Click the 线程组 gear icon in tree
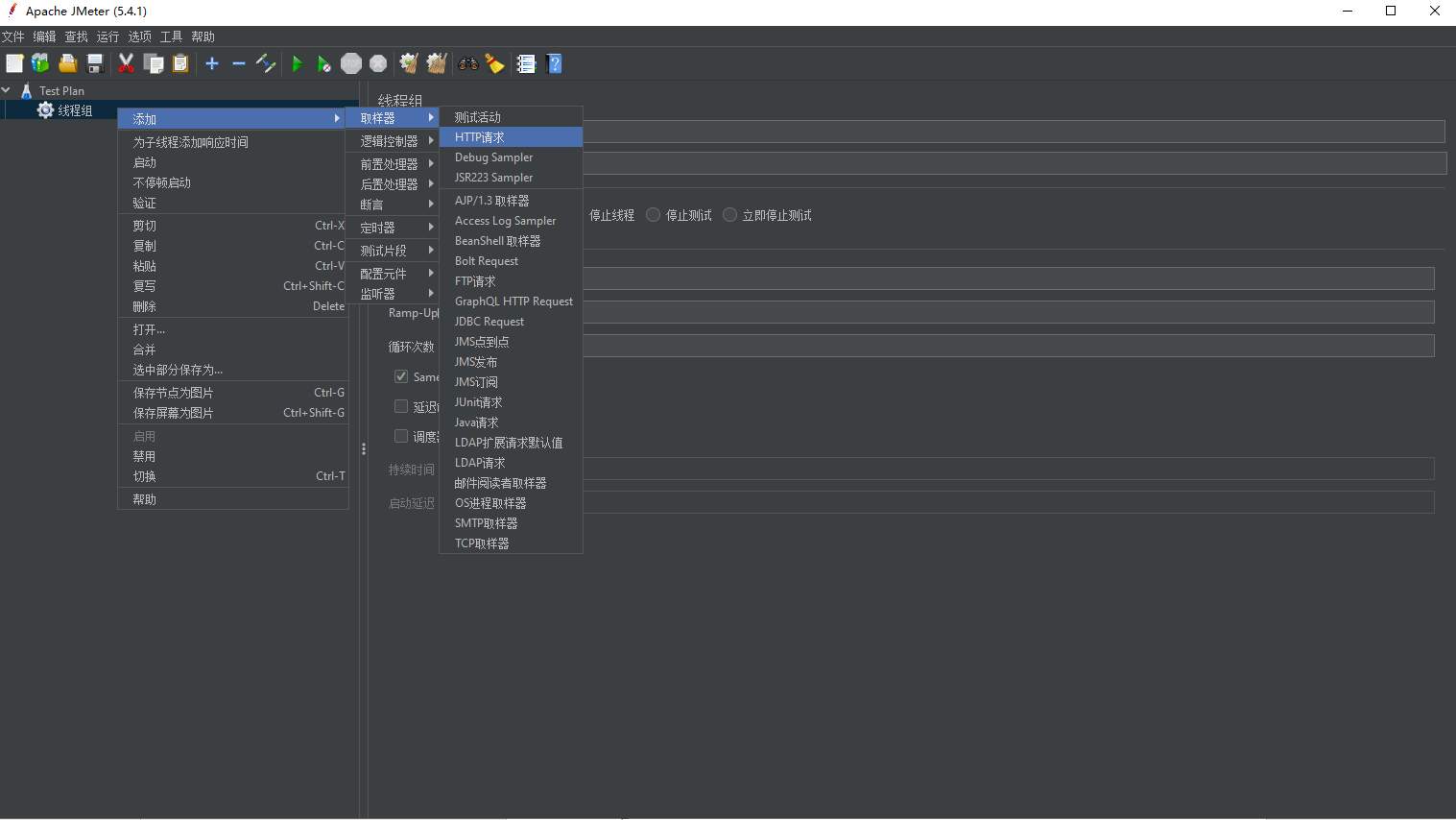Viewport: 1456px width, 820px height. 45,110
